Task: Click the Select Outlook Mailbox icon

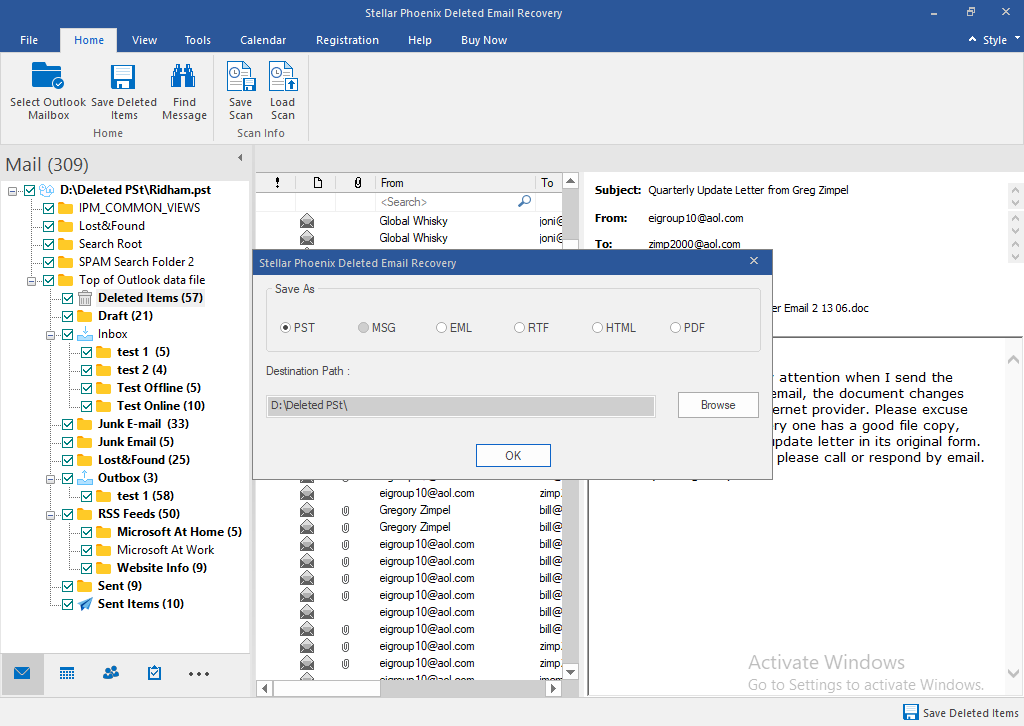Action: click(48, 75)
